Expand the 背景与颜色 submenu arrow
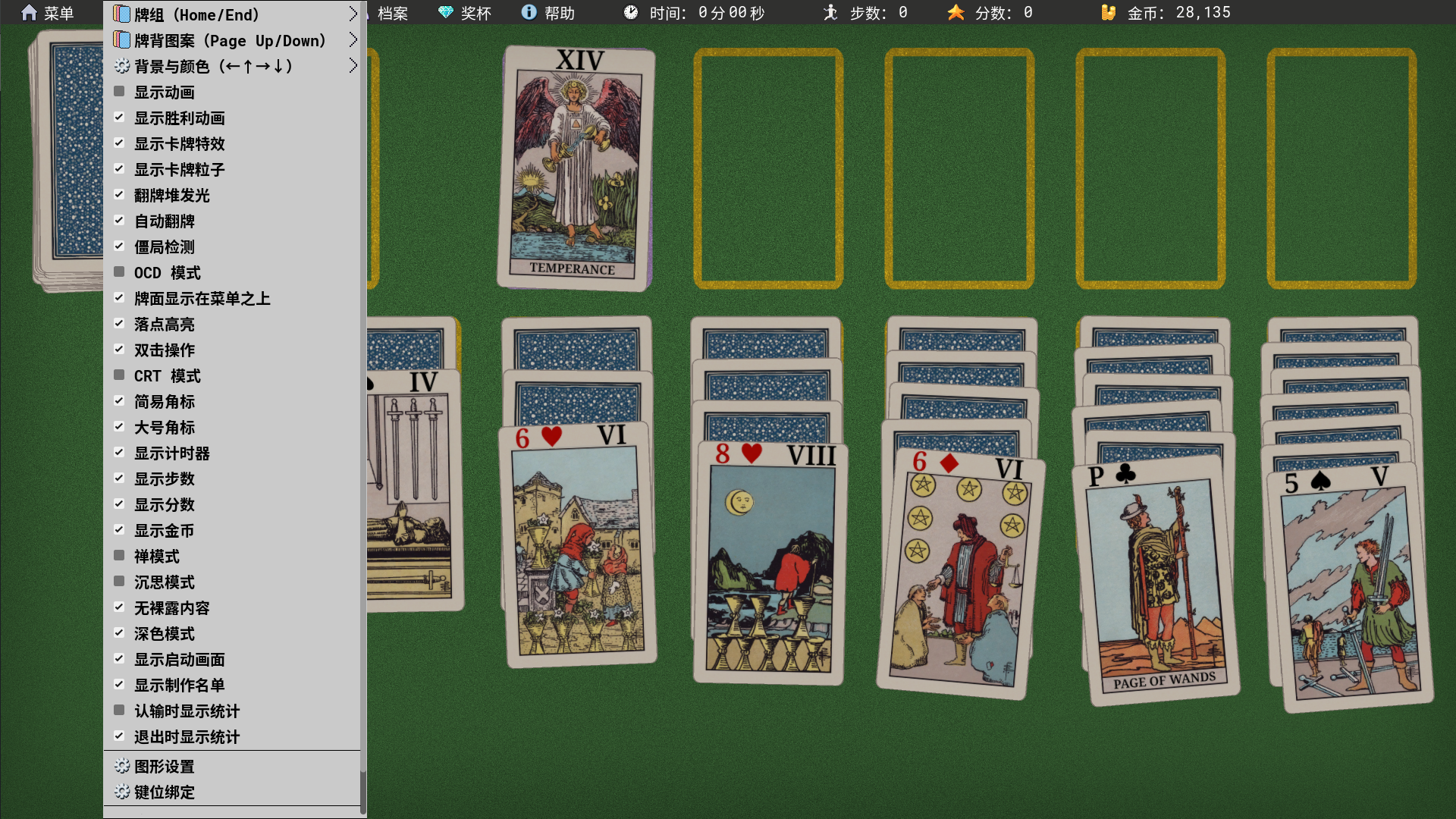1456x819 pixels. coord(353,66)
